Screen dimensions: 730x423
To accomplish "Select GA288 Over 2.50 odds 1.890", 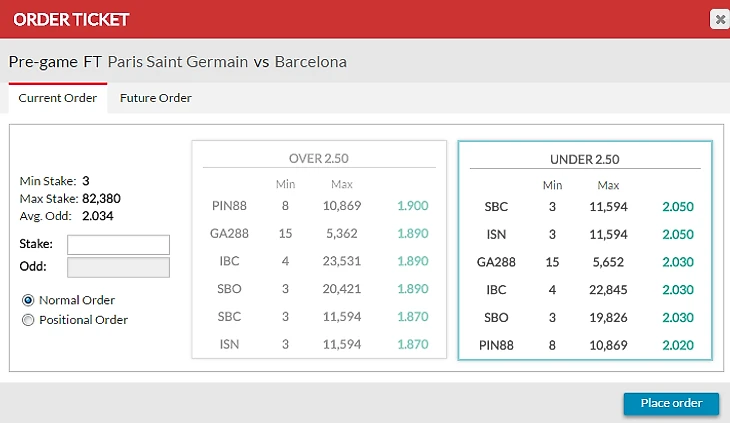I will pyautogui.click(x=413, y=234).
